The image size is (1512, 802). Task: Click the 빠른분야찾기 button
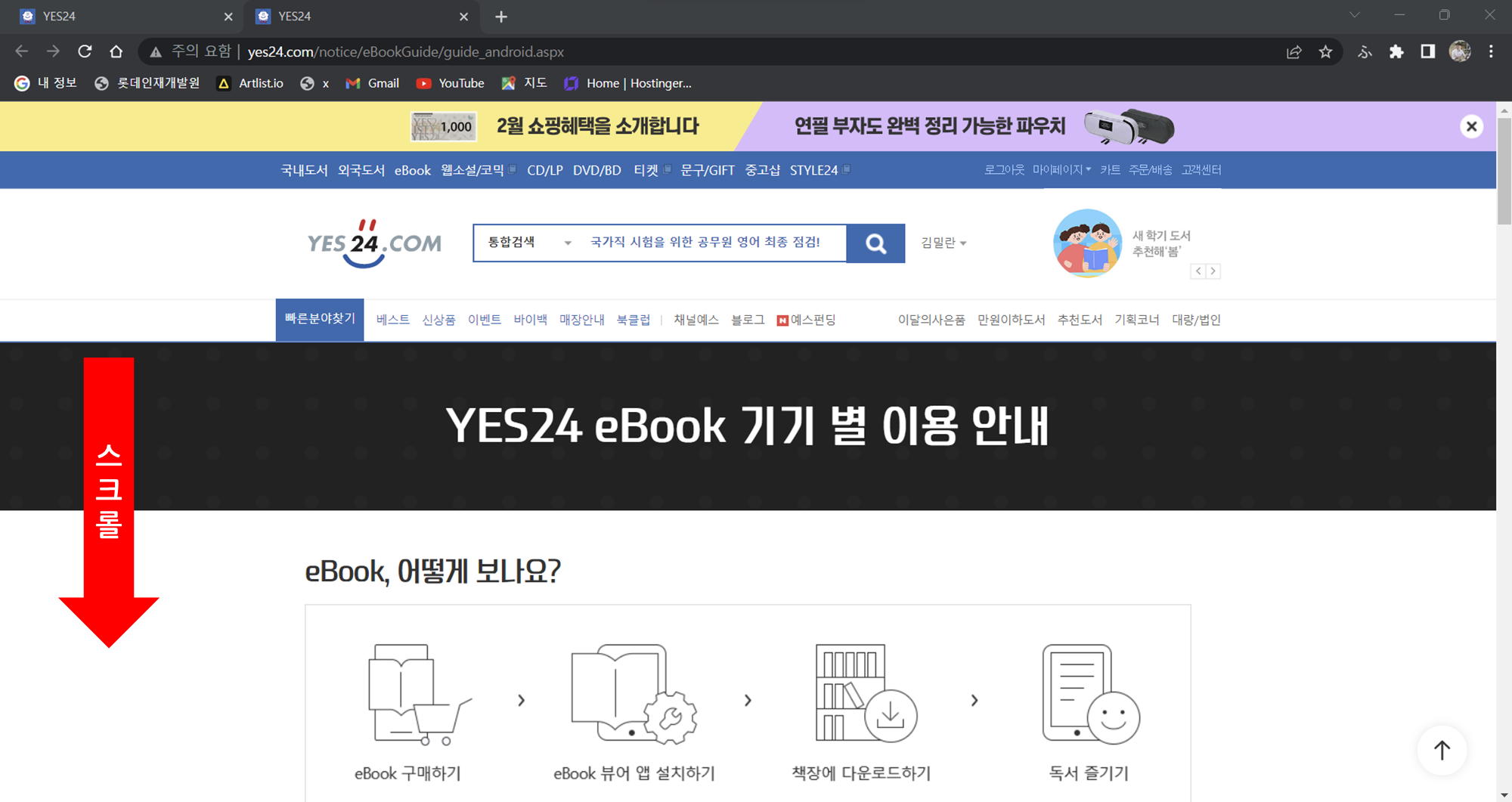coord(320,319)
